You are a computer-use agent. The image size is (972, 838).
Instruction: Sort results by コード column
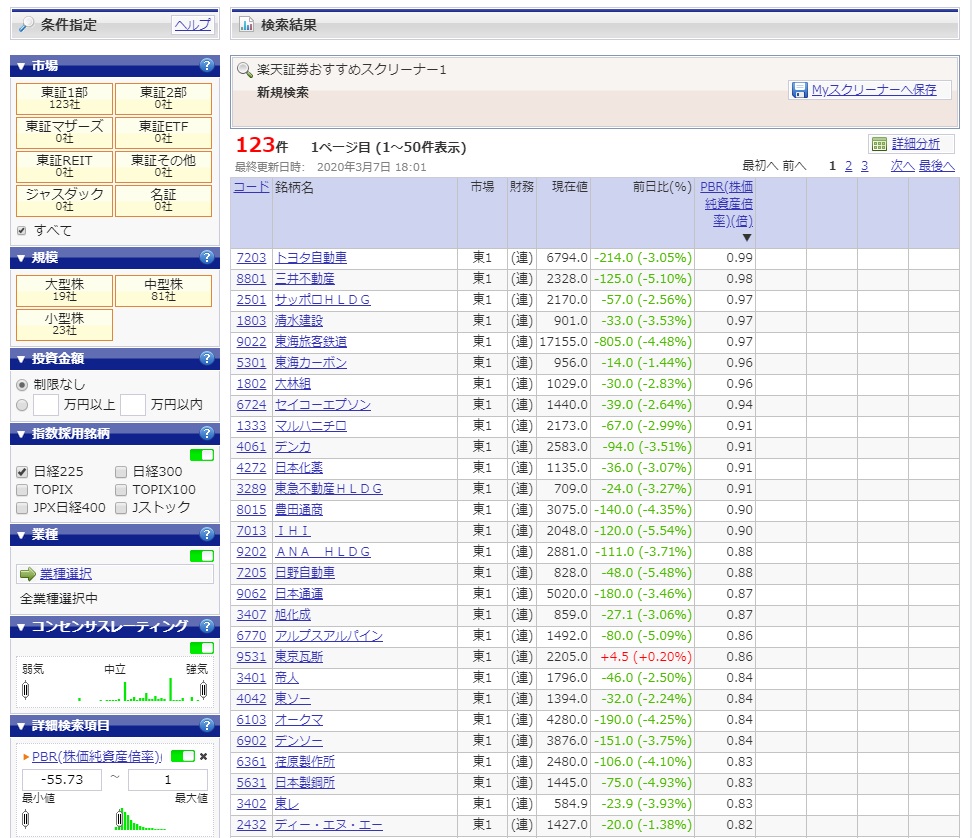point(250,187)
